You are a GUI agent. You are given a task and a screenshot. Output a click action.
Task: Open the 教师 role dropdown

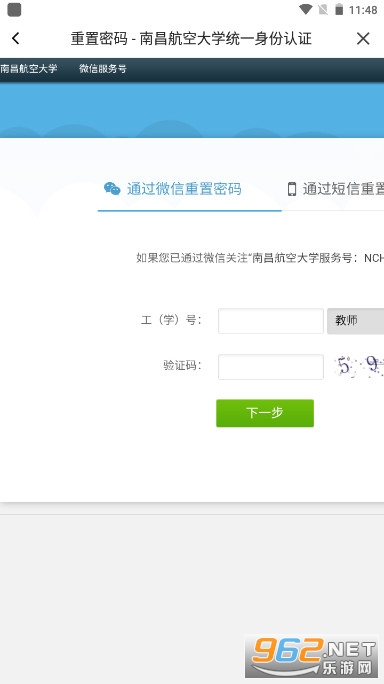pos(355,321)
